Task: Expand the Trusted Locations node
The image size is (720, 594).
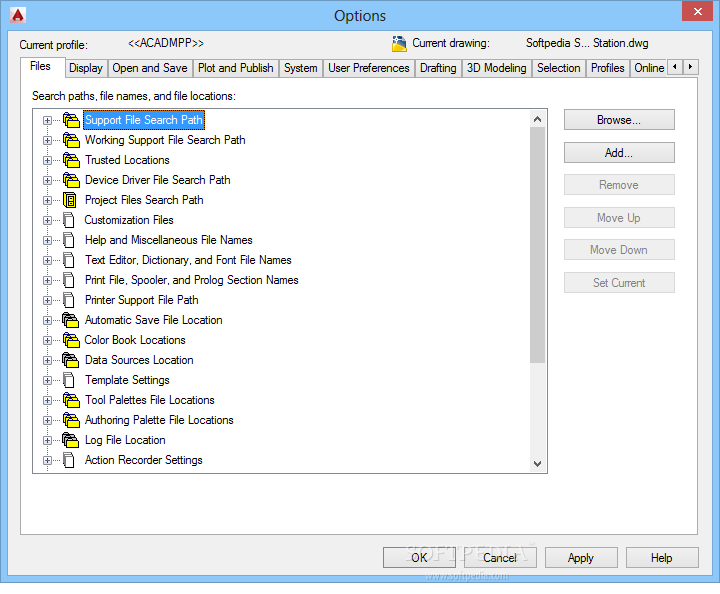Action: [x=47, y=160]
